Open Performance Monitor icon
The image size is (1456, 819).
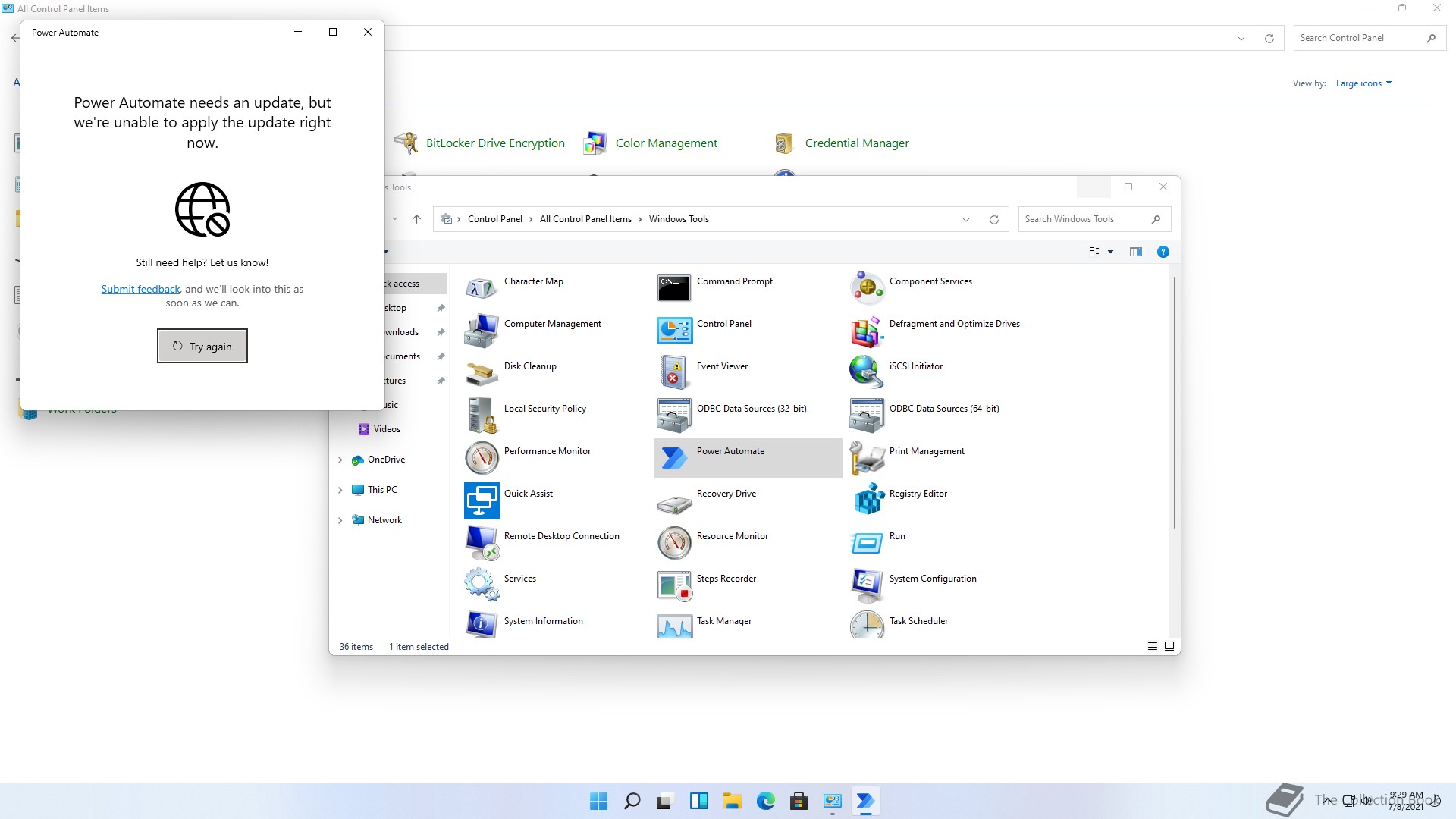(482, 458)
